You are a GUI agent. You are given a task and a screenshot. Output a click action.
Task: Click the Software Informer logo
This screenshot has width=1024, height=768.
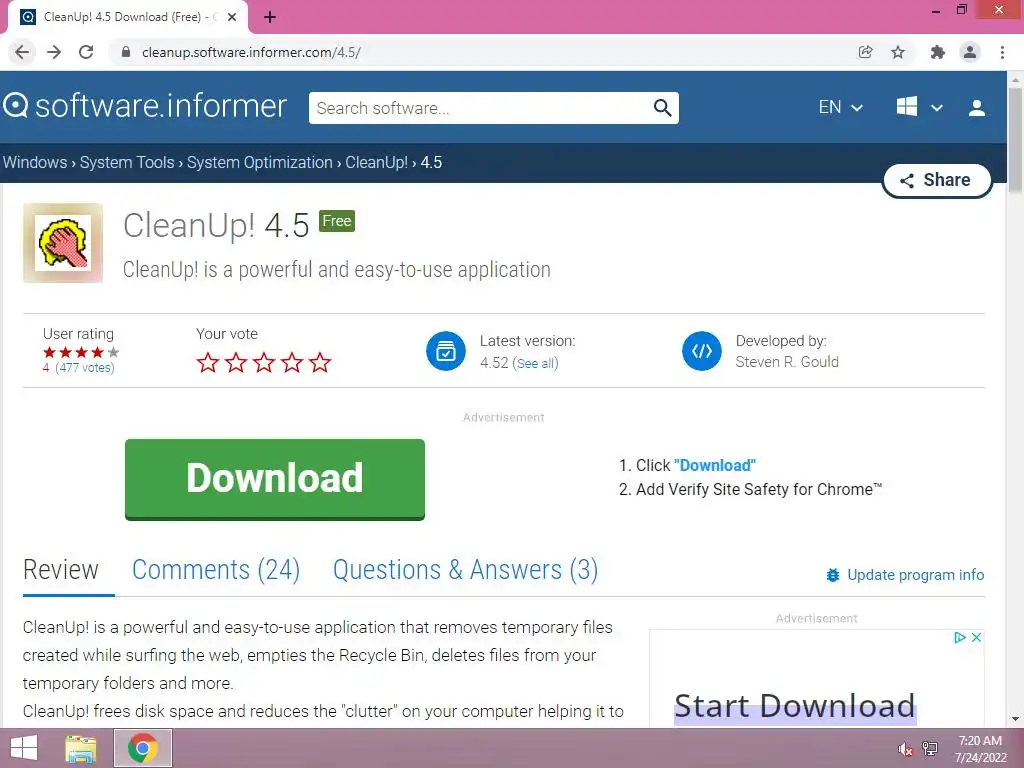145,106
